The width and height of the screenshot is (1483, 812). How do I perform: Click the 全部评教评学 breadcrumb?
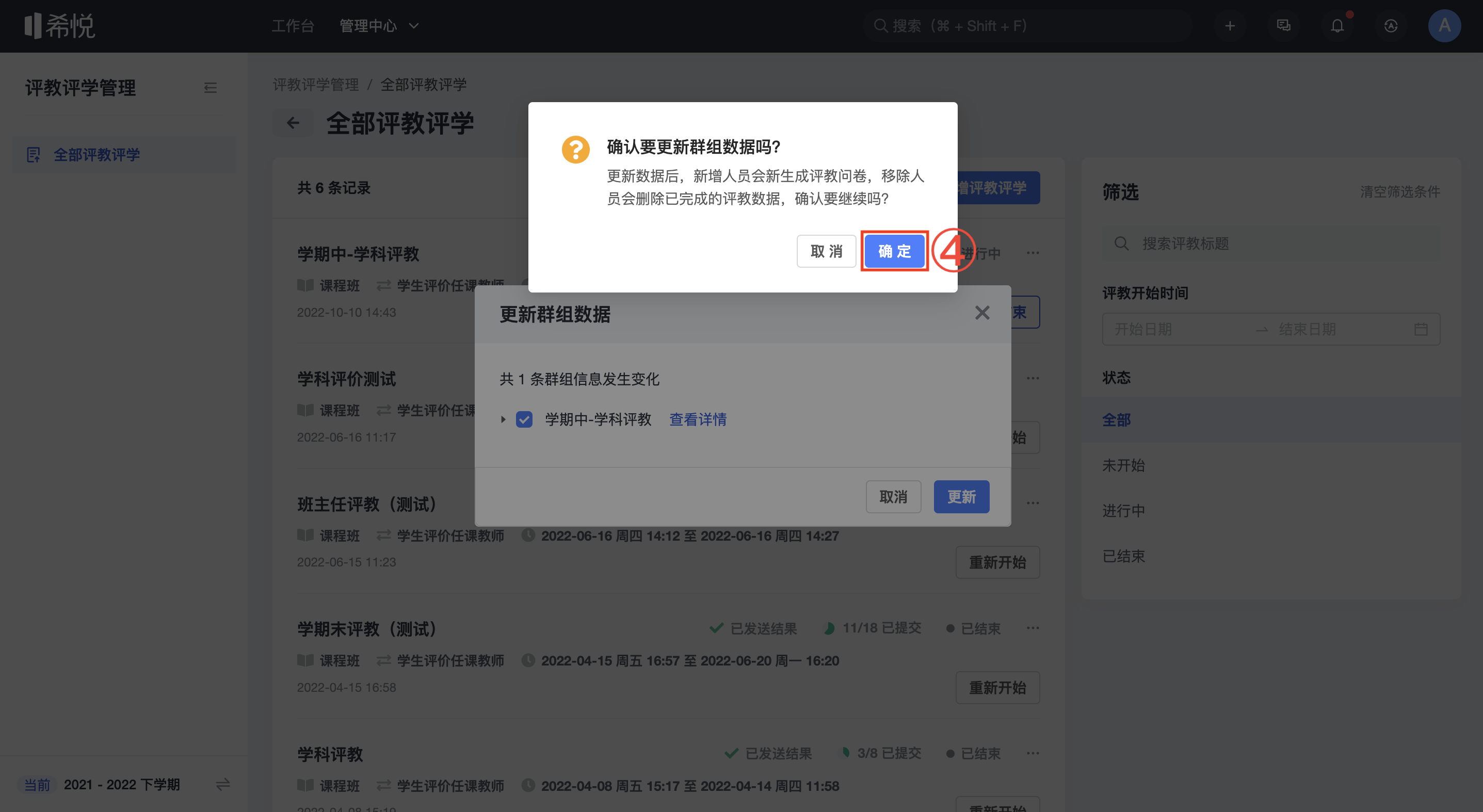[423, 85]
